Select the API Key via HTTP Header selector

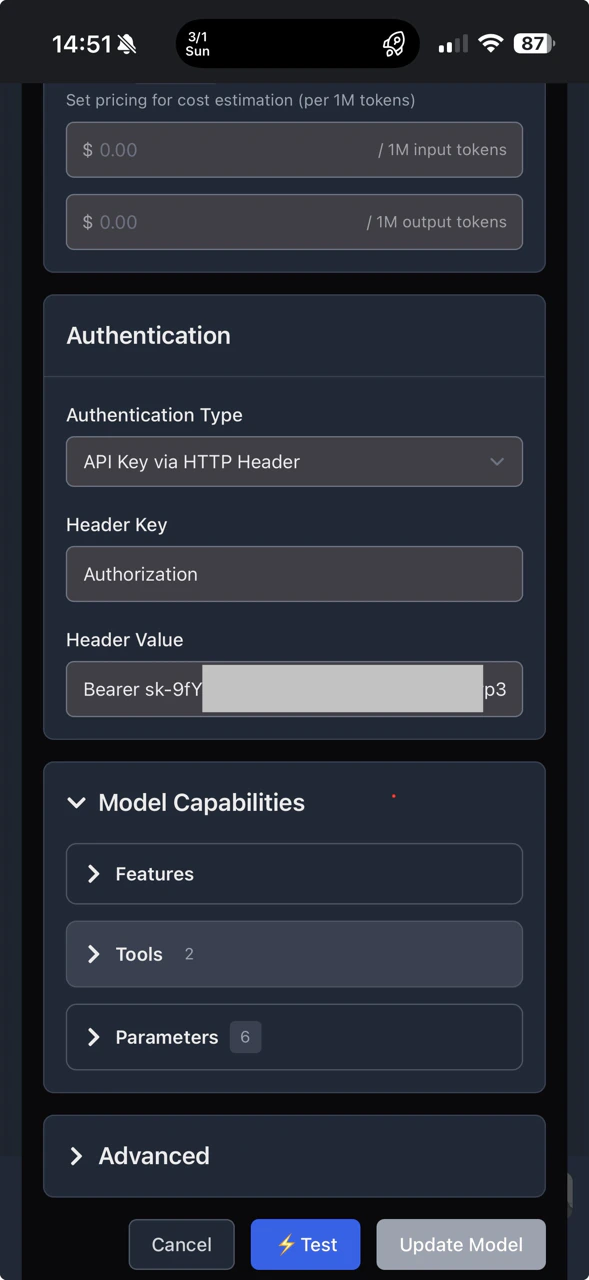point(294,461)
